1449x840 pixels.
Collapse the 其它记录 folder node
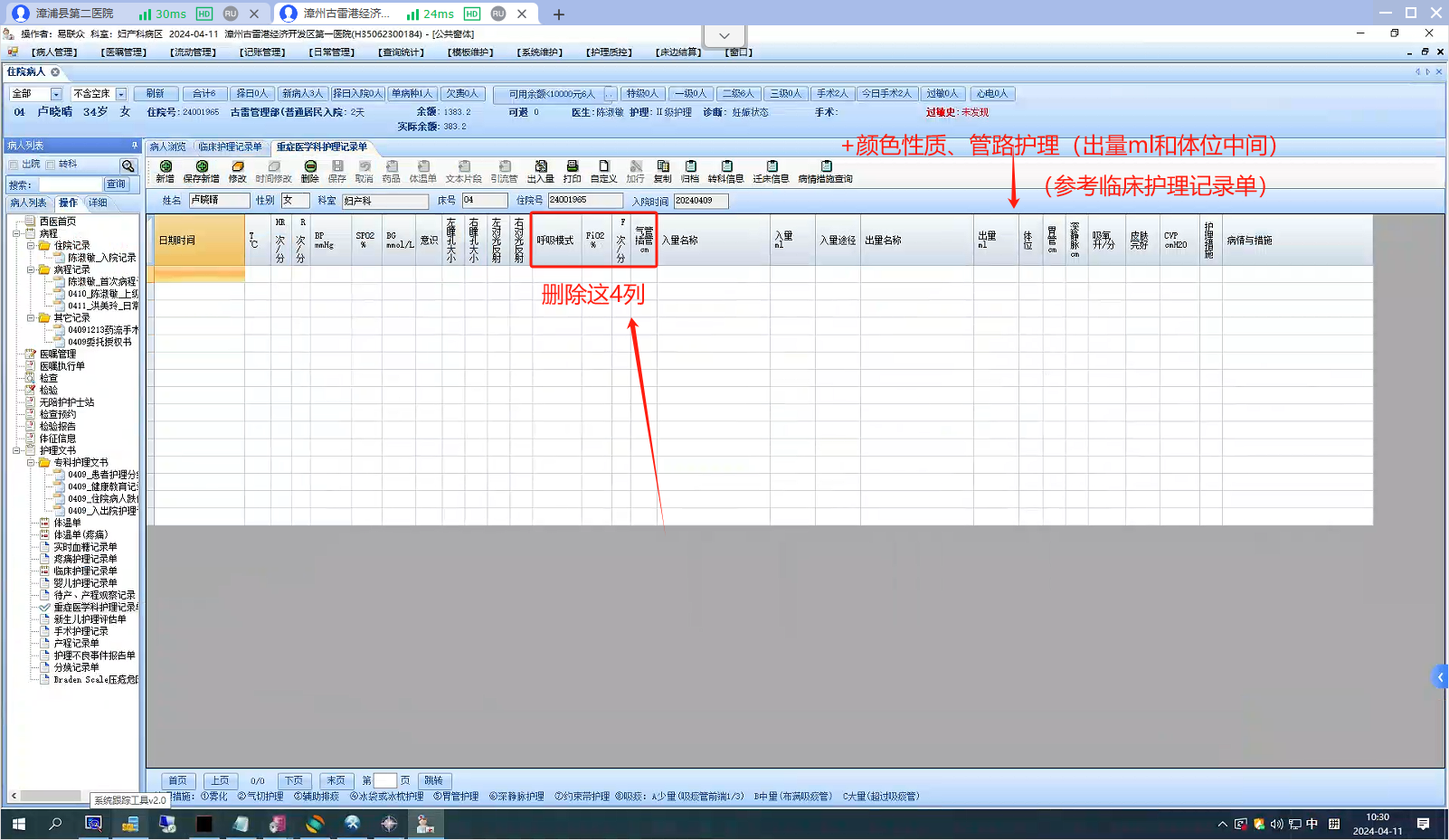[x=31, y=318]
